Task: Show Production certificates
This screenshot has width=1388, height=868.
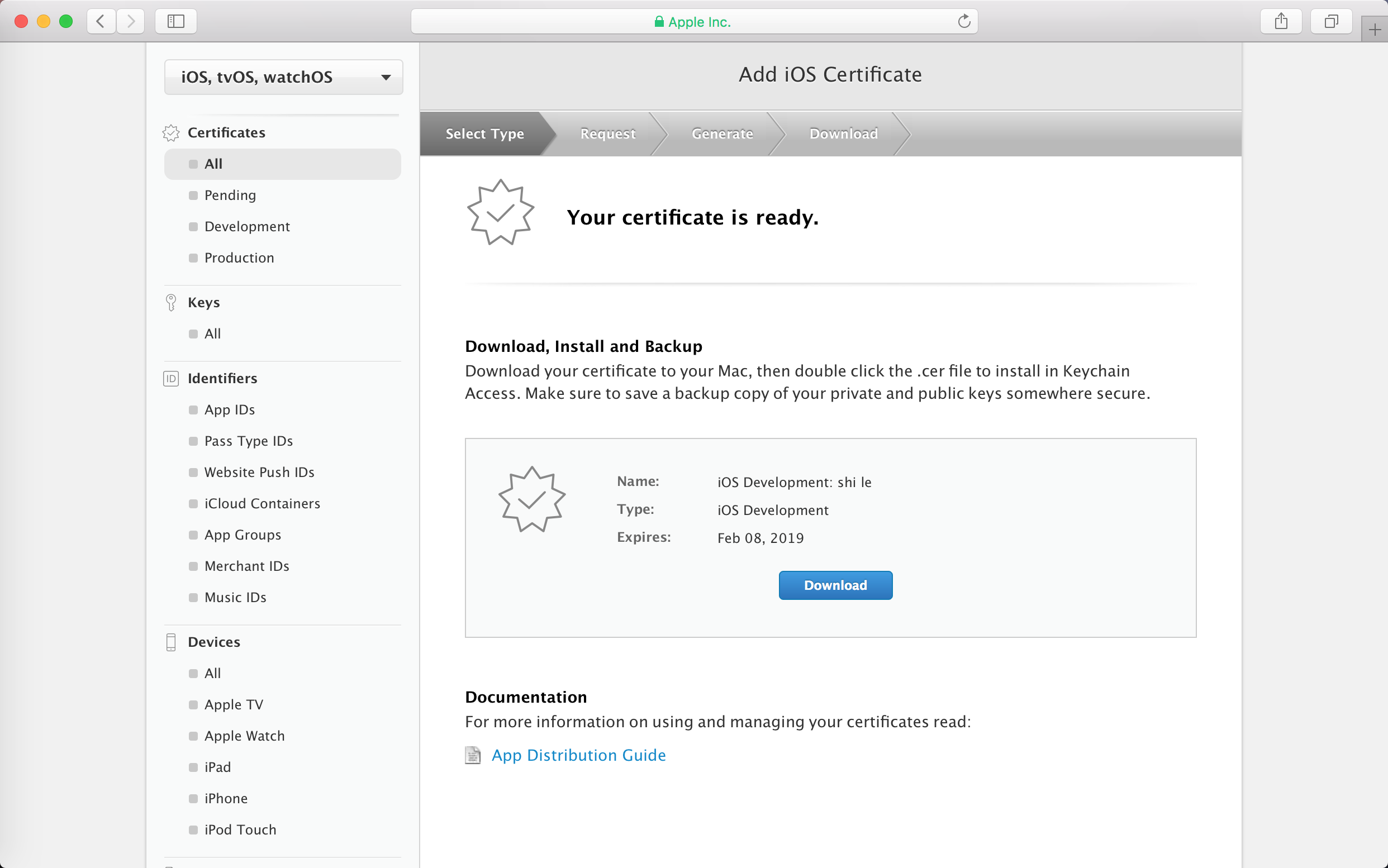Action: pos(239,257)
